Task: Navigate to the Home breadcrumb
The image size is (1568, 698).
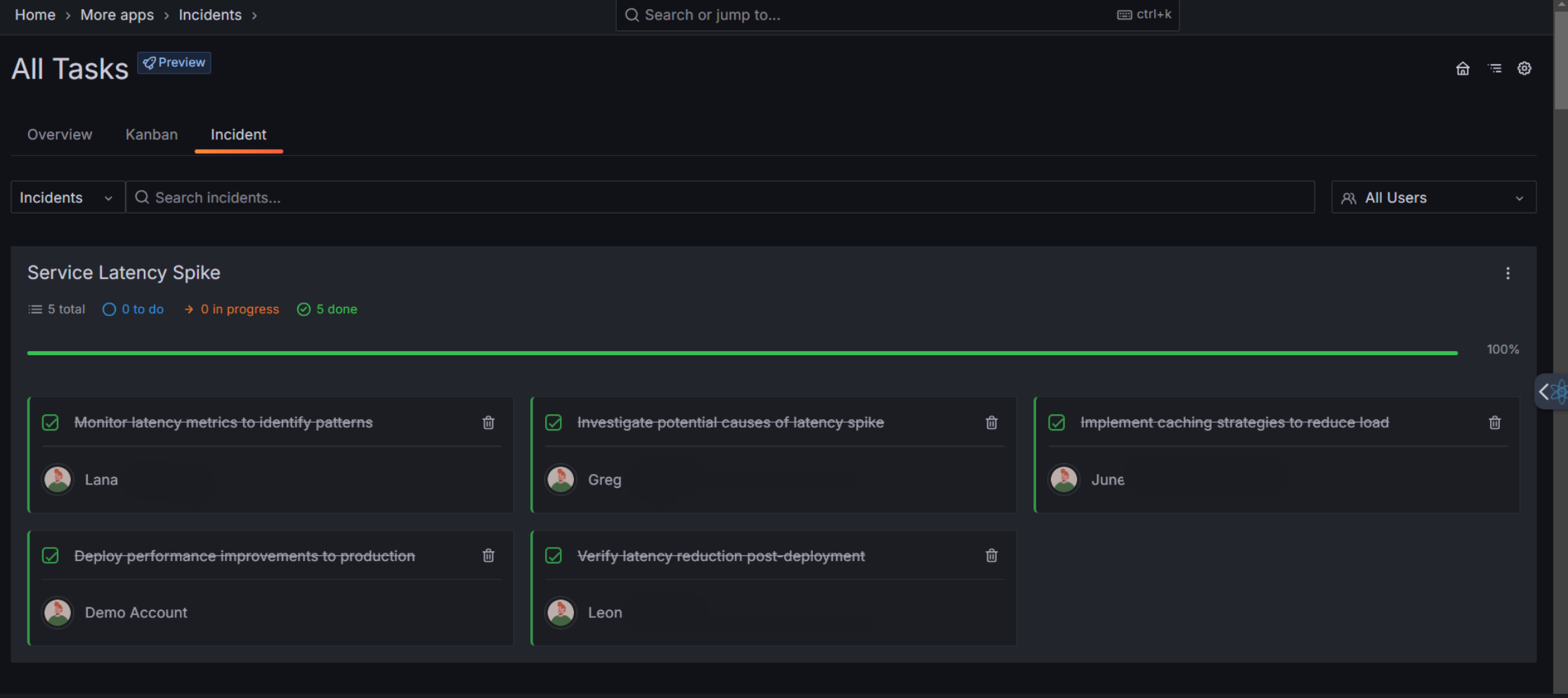Action: [x=34, y=15]
